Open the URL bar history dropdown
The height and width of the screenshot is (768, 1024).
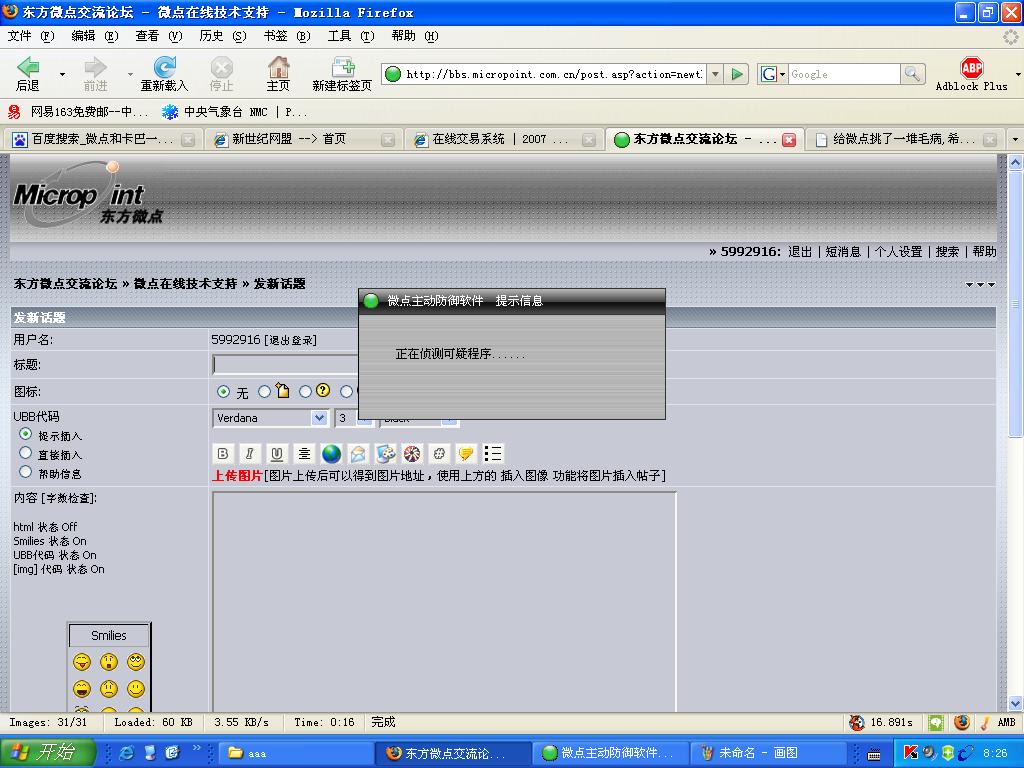click(x=716, y=74)
